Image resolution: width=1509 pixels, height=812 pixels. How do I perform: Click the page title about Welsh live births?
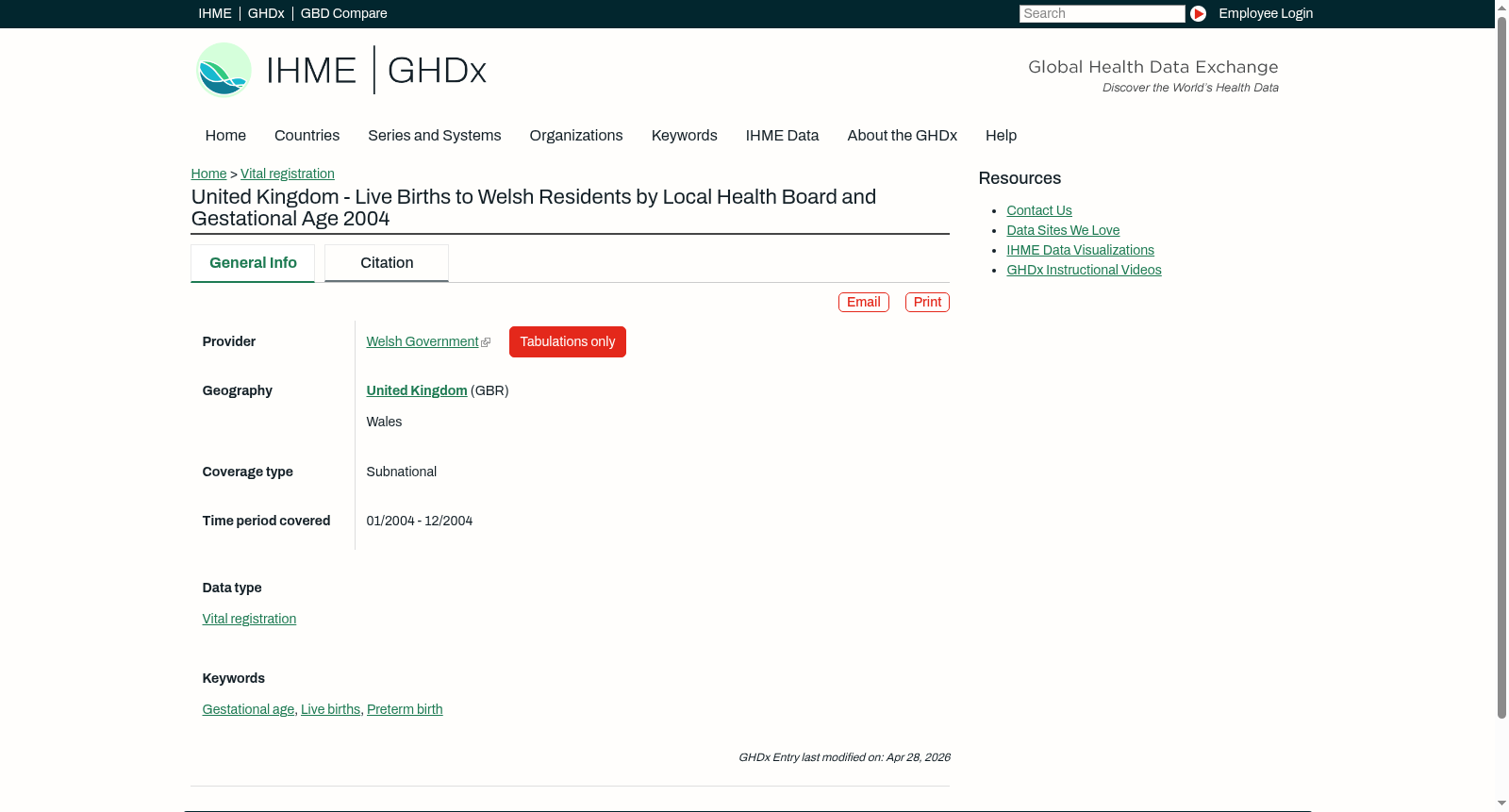click(x=534, y=207)
